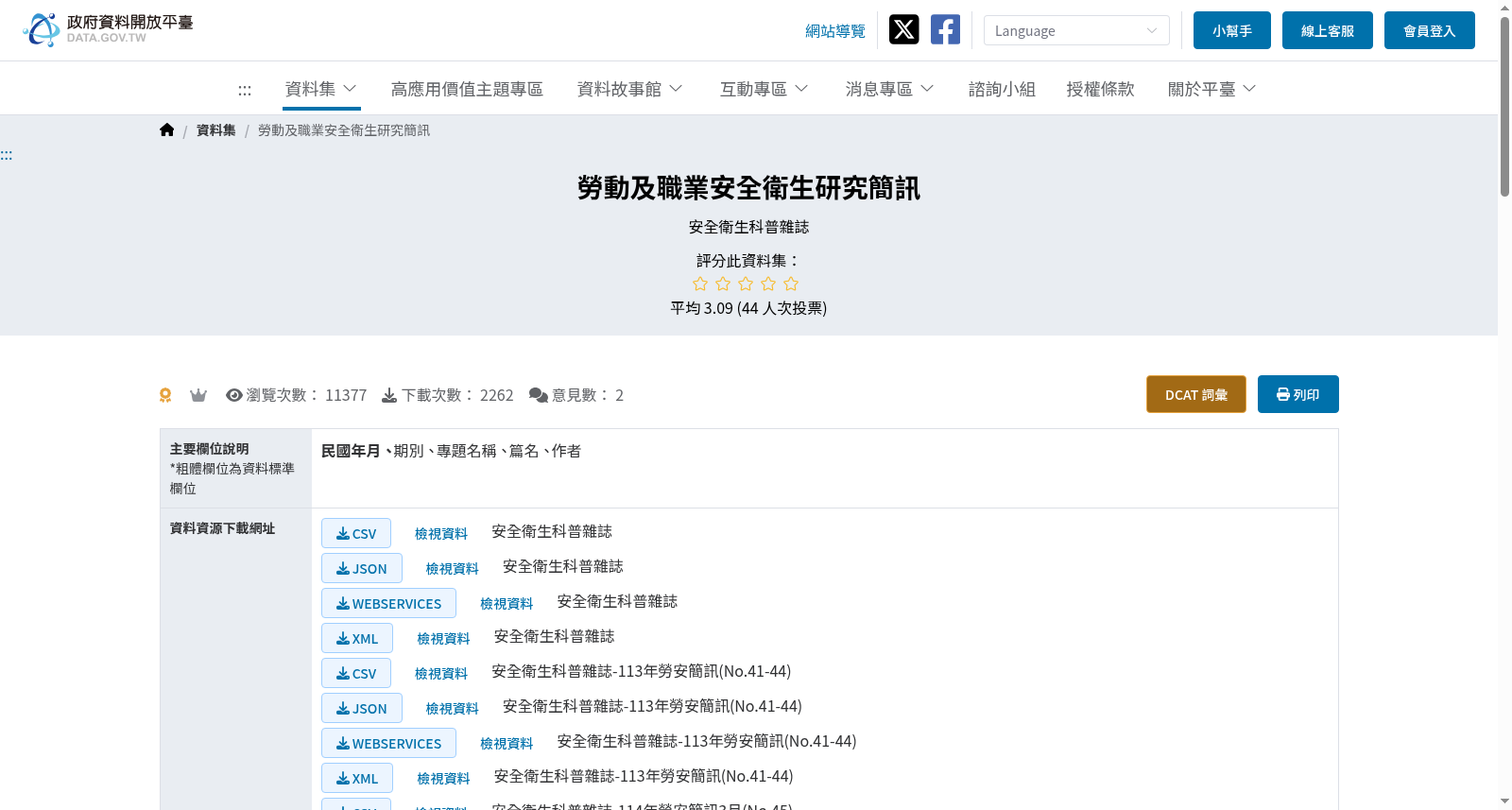Viewport: 1512px width, 810px height.
Task: Rate dataset with the fifth star
Action: click(791, 284)
